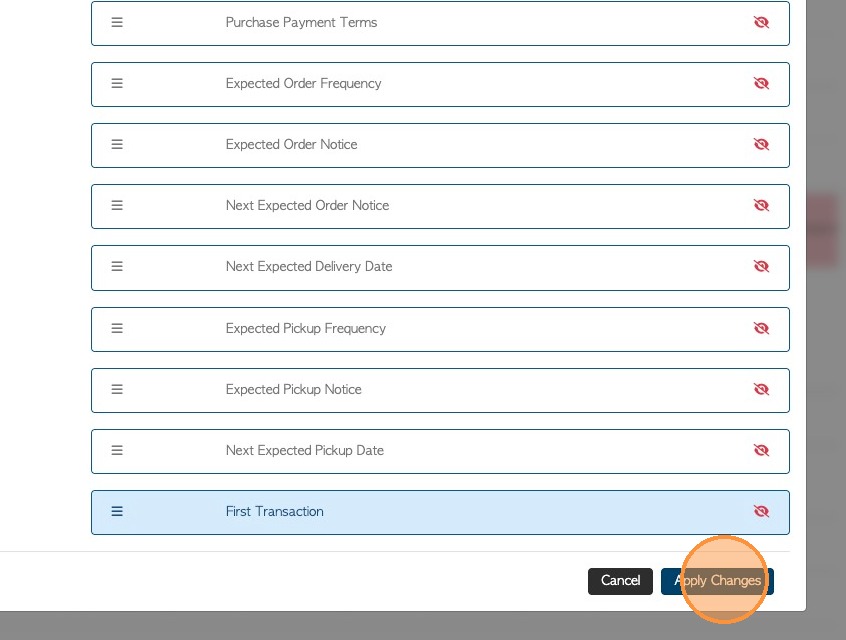This screenshot has width=846, height=640.
Task: Unhide the Expected Pickup Frequency column
Action: tap(761, 328)
